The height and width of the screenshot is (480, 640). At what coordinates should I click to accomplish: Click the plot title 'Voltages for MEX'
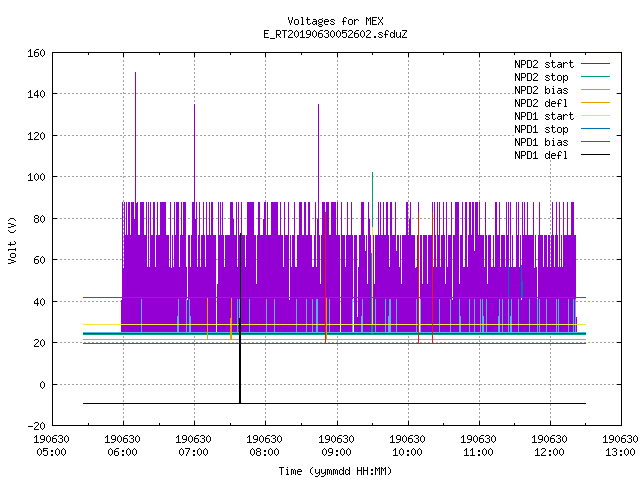[335, 21]
